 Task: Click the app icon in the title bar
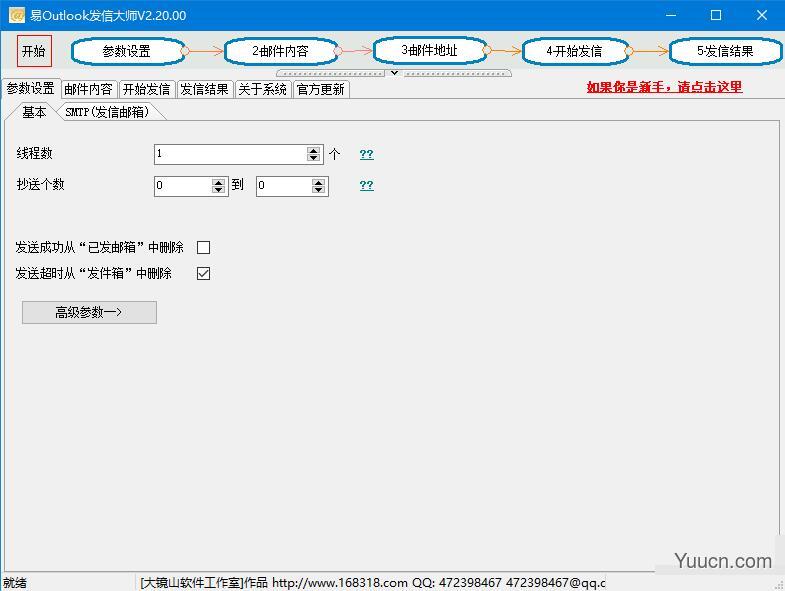tap(17, 15)
